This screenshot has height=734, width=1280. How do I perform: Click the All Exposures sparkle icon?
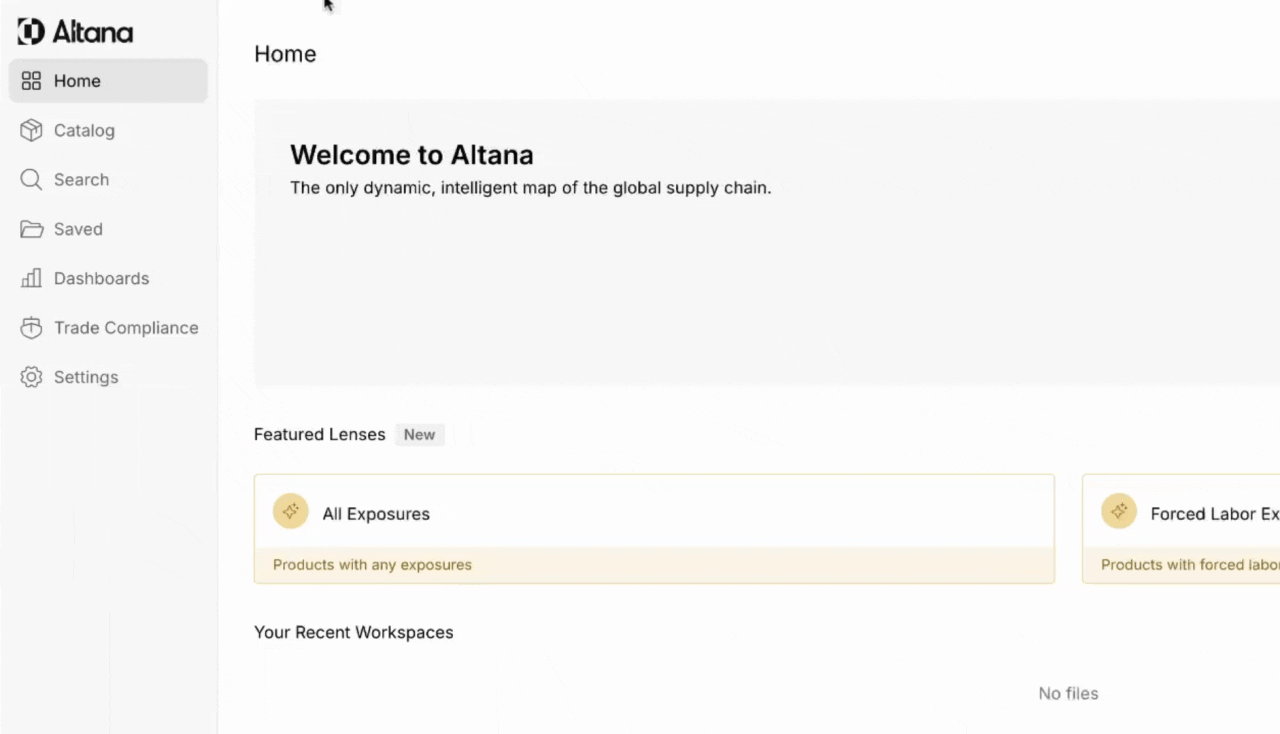click(x=291, y=511)
